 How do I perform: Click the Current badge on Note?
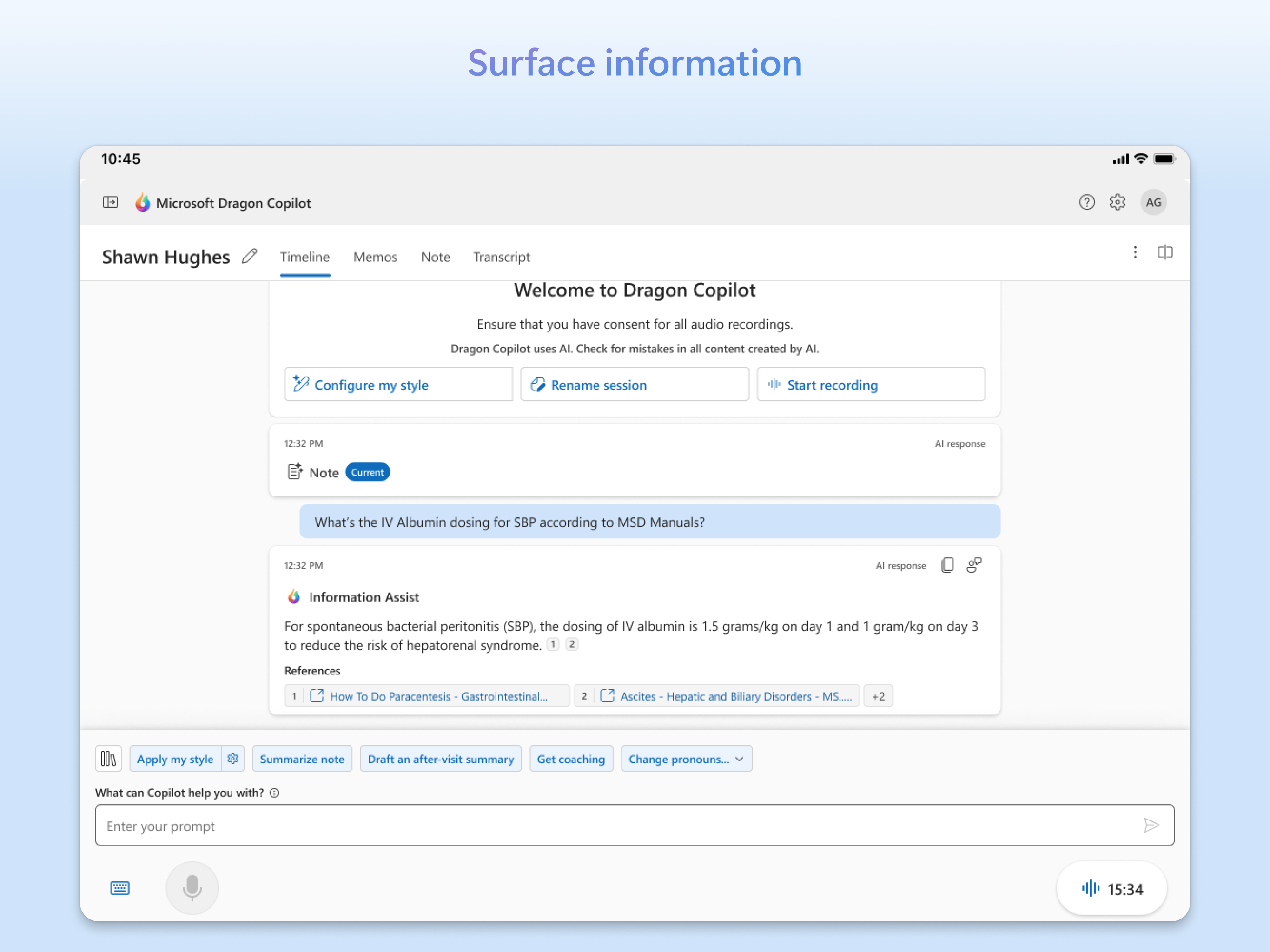click(367, 472)
